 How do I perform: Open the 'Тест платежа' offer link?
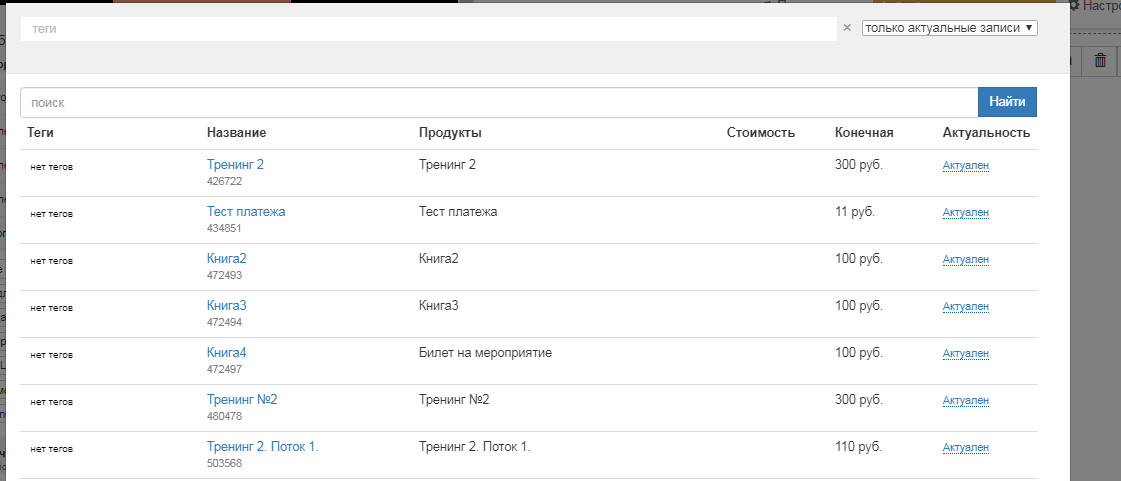[x=246, y=212]
